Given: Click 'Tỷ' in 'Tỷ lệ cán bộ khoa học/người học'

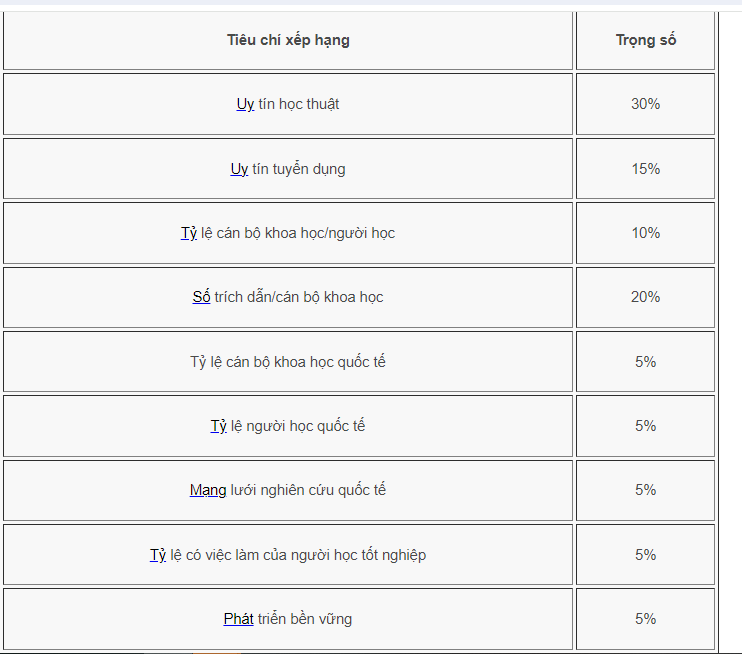Looking at the screenshot, I should coord(189,233).
